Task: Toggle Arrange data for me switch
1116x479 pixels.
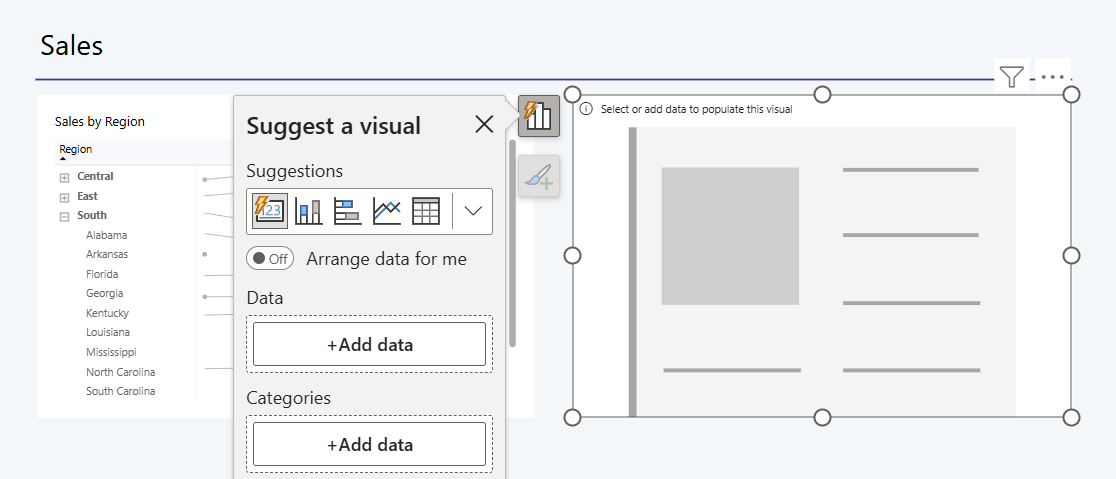Action: click(270, 258)
